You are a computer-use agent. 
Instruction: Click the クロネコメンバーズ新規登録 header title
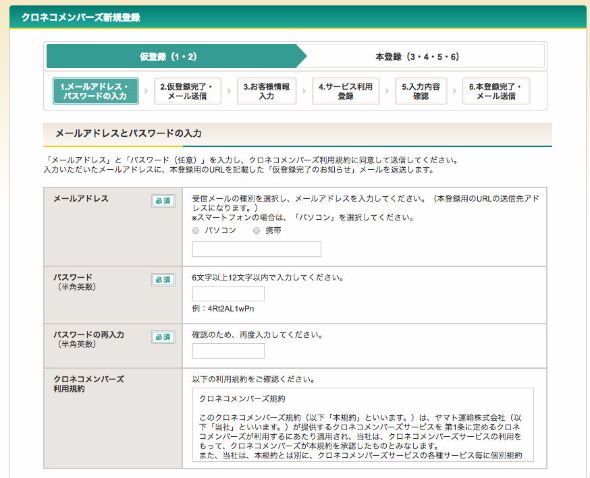point(81,17)
